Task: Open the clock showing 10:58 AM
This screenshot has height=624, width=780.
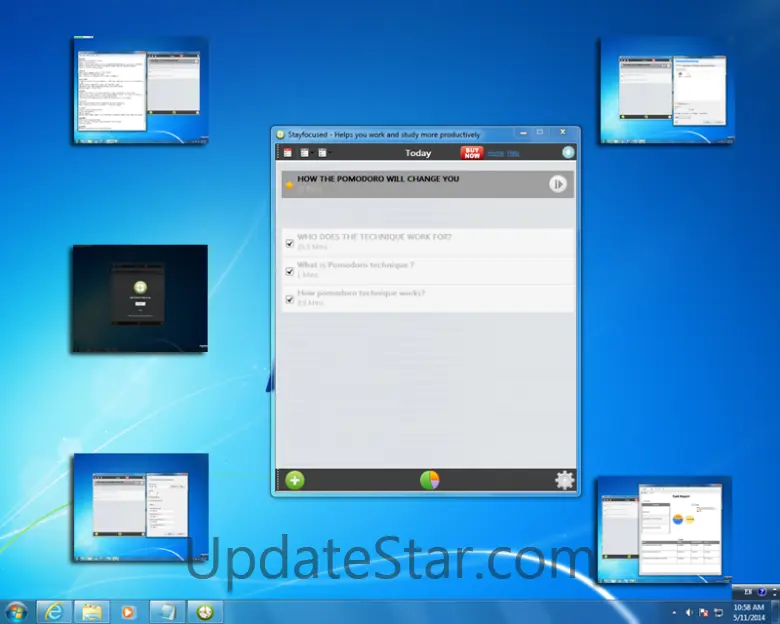Action: (x=749, y=613)
